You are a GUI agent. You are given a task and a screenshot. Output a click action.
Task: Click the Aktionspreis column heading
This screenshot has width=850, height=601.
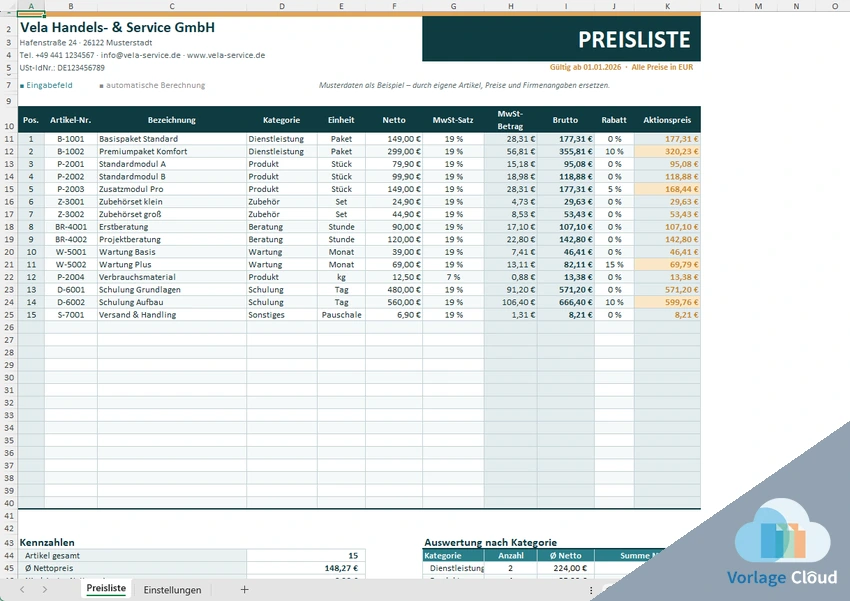[x=667, y=120]
